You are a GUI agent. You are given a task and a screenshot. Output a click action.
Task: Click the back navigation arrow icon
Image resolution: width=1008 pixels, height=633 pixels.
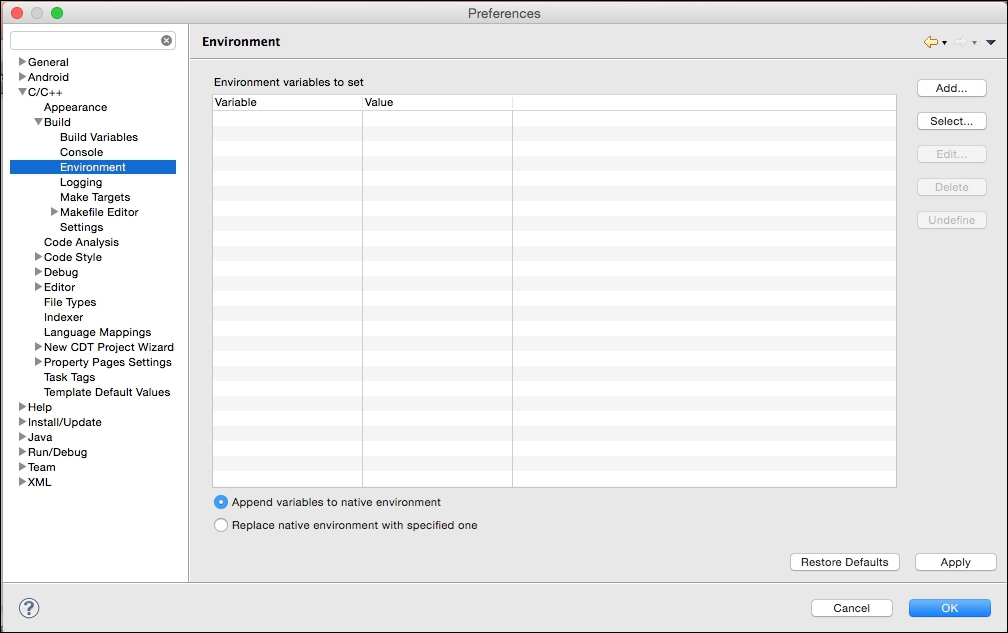click(931, 42)
